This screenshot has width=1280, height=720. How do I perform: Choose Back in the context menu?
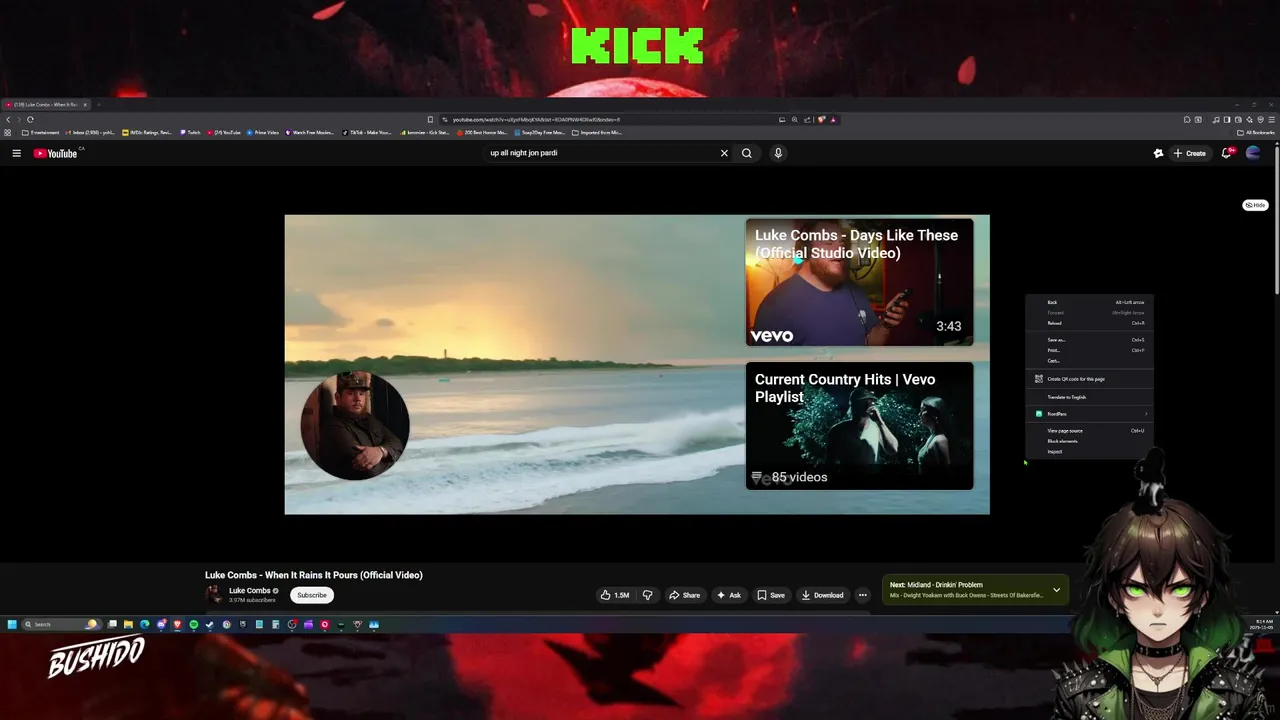point(1090,302)
